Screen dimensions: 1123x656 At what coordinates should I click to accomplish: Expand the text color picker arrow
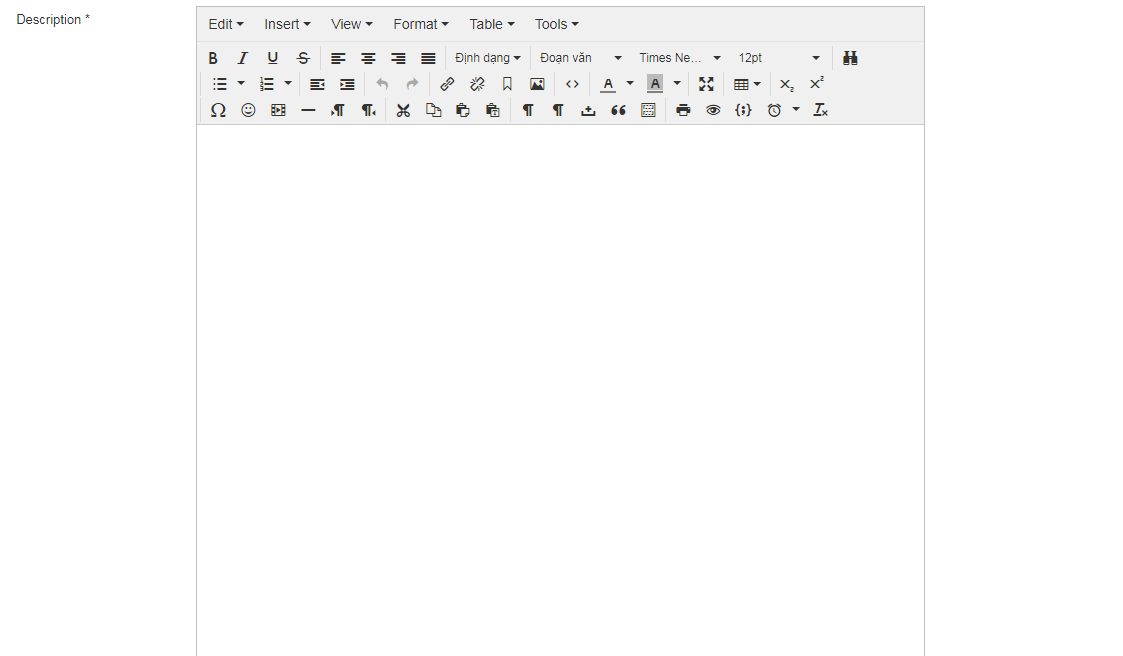630,84
